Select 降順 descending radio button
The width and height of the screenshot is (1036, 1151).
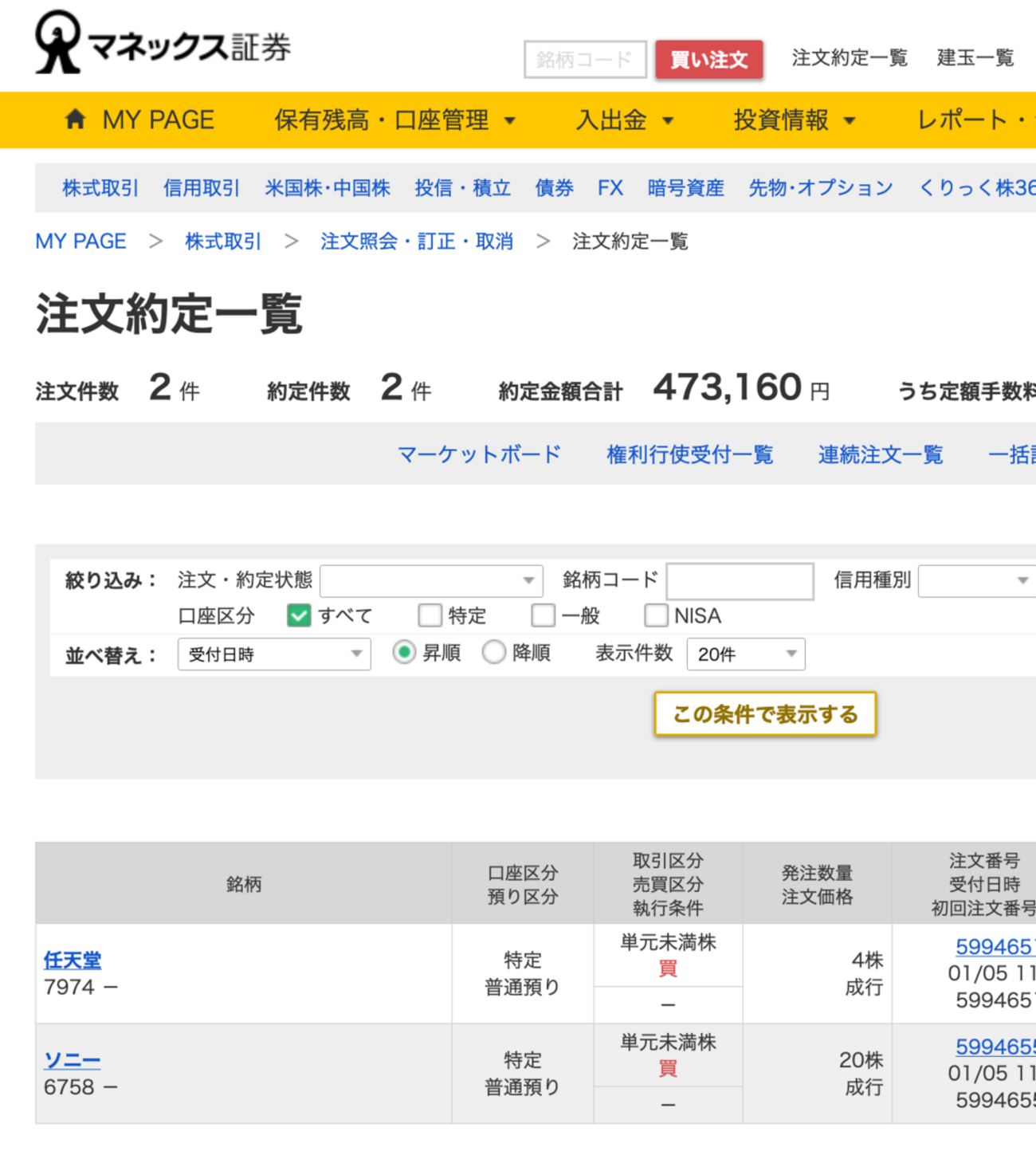[x=494, y=653]
